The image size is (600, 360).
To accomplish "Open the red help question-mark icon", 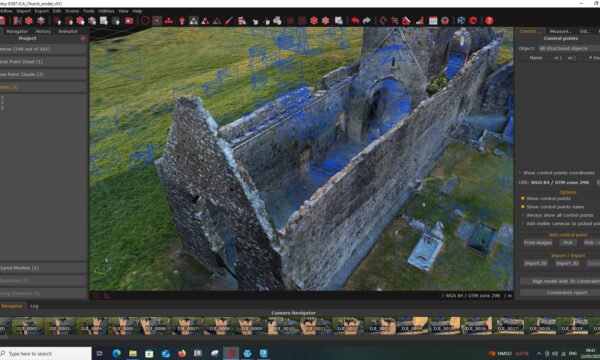I will tap(489, 21).
